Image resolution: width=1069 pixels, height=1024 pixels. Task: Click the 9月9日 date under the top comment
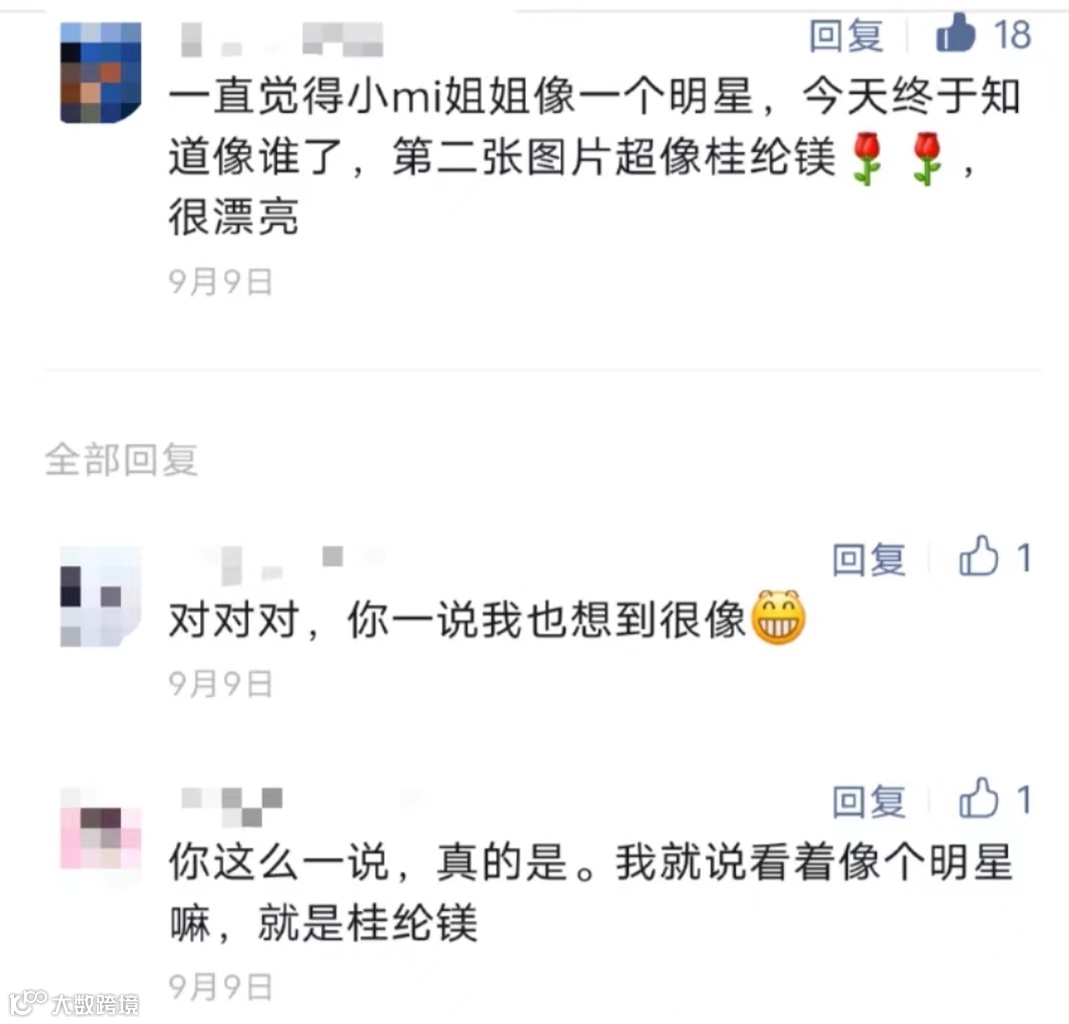click(x=221, y=282)
